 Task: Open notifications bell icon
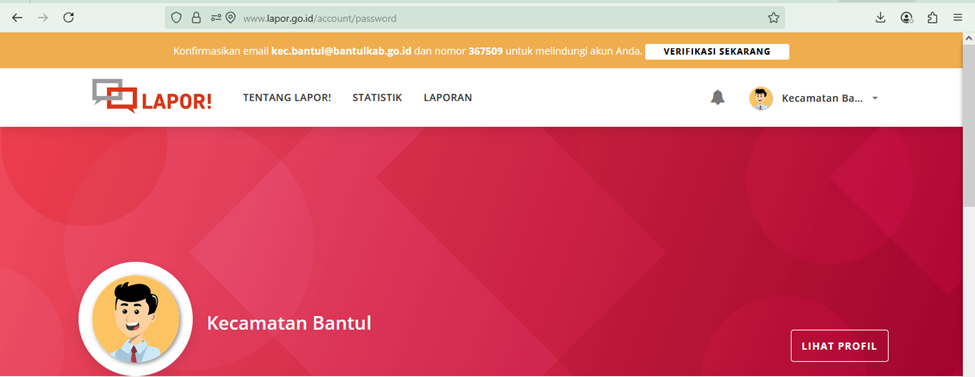coord(718,98)
